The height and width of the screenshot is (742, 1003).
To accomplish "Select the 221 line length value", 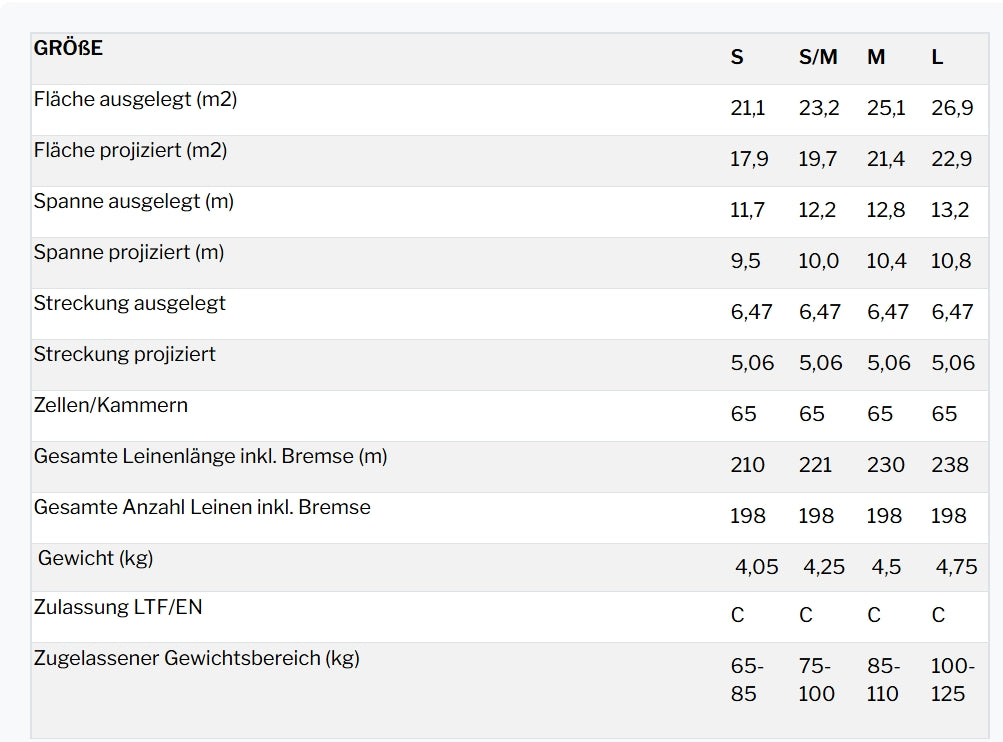I will (x=816, y=466).
